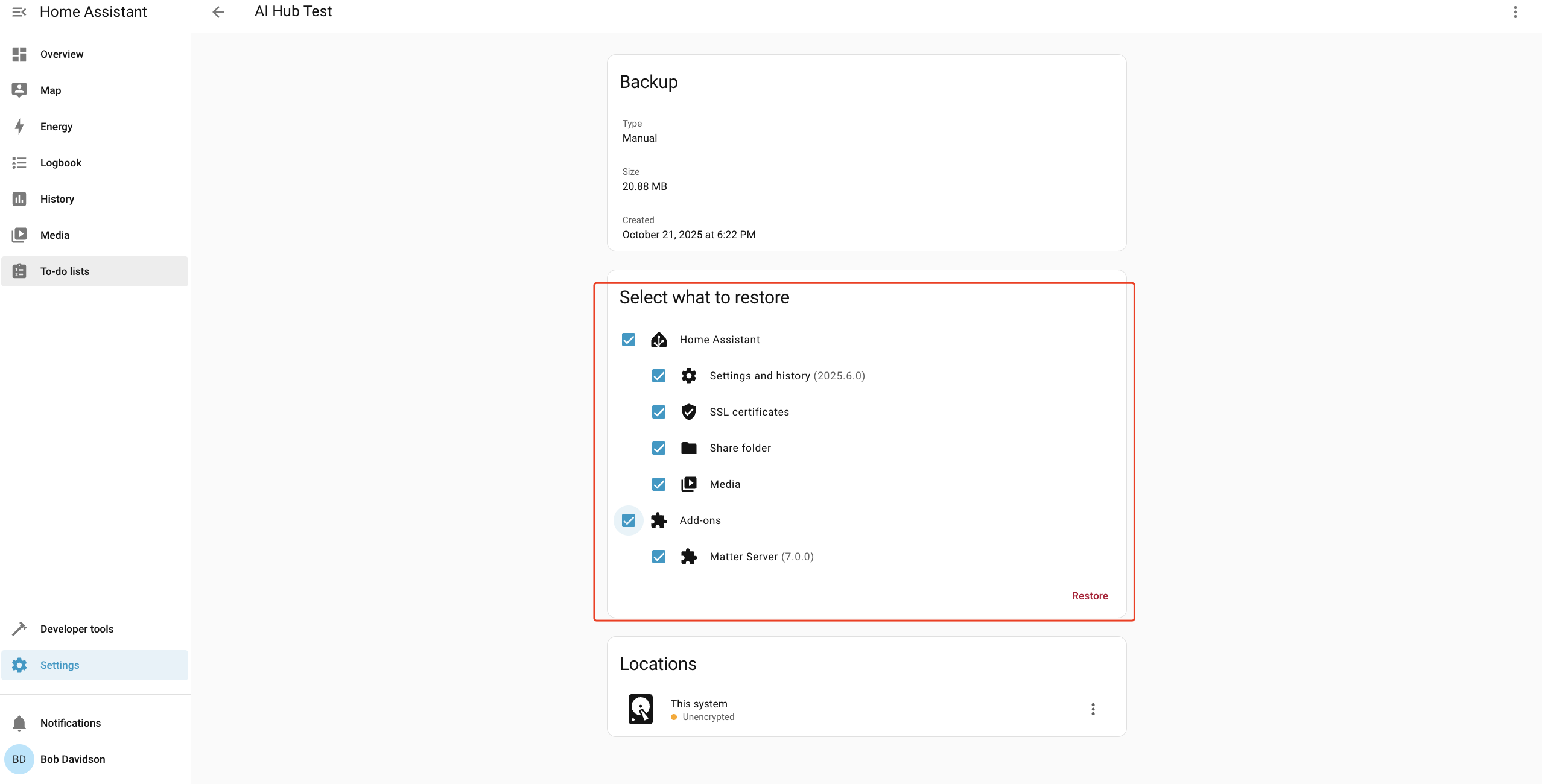Screen dimensions: 1542x784
Task: Click the Map sidebar icon
Action: (x=19, y=90)
